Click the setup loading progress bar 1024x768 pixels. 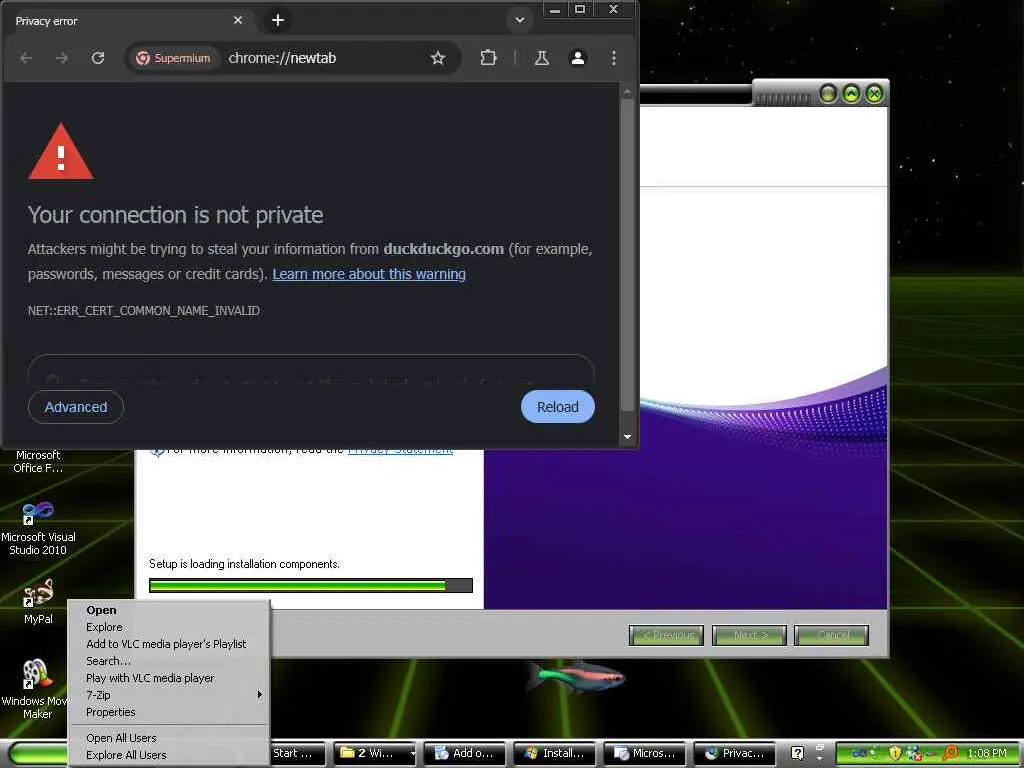pos(311,585)
